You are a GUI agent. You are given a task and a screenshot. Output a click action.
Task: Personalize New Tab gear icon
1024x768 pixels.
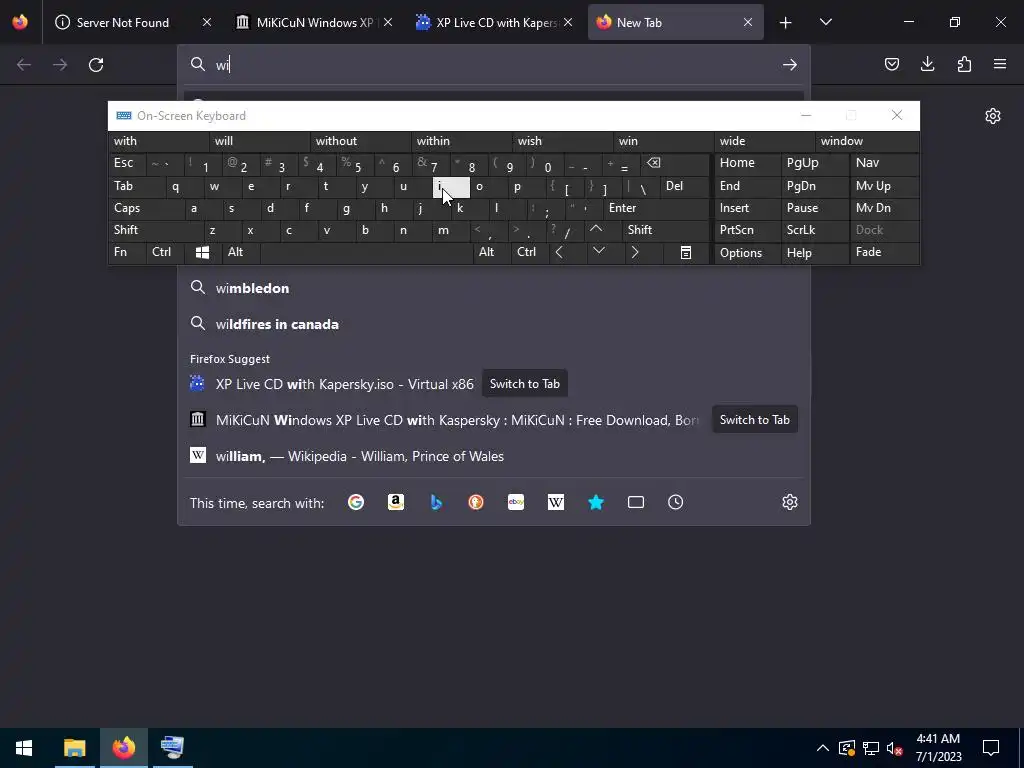click(993, 116)
